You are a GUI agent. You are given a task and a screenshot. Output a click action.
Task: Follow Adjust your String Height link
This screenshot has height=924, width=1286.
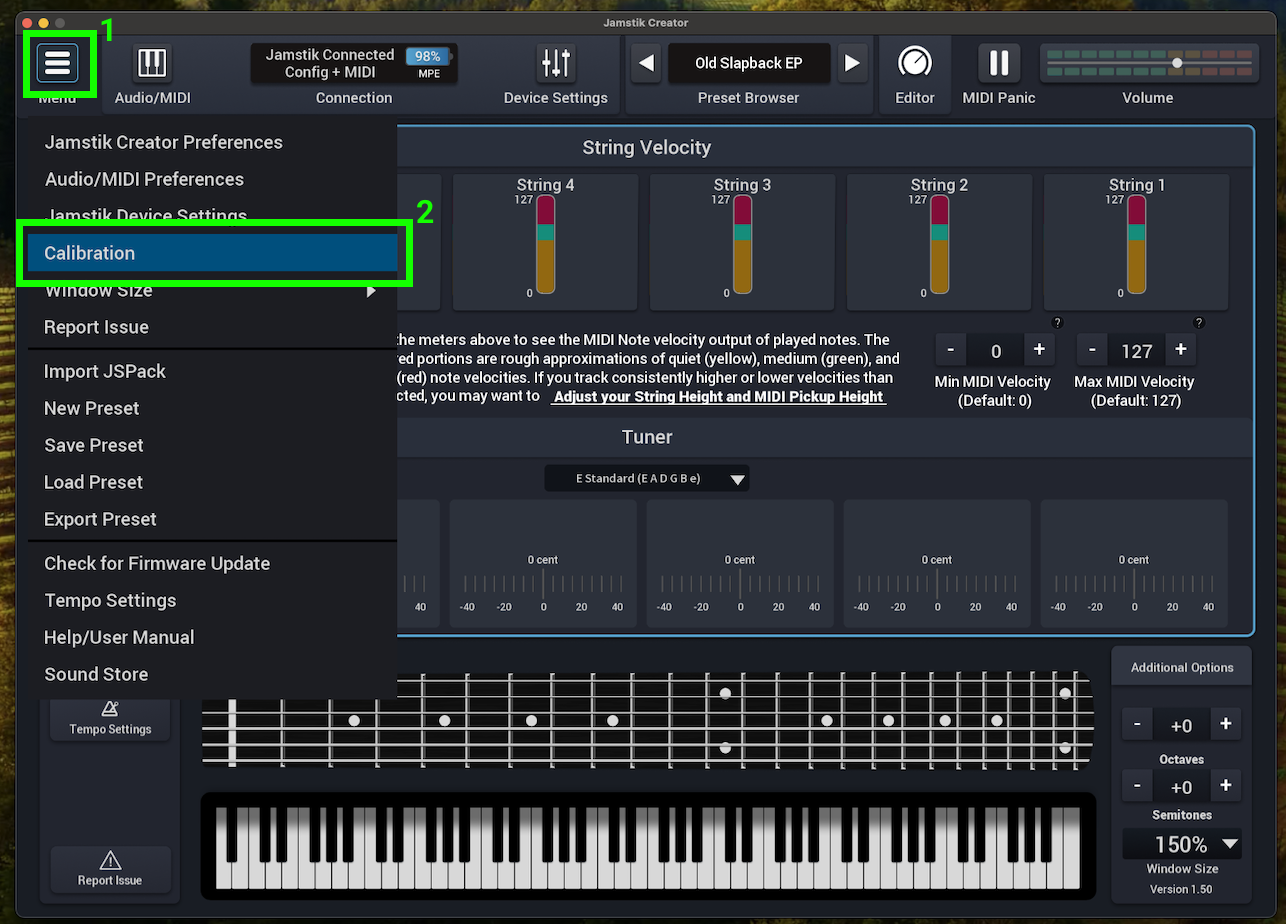click(718, 396)
